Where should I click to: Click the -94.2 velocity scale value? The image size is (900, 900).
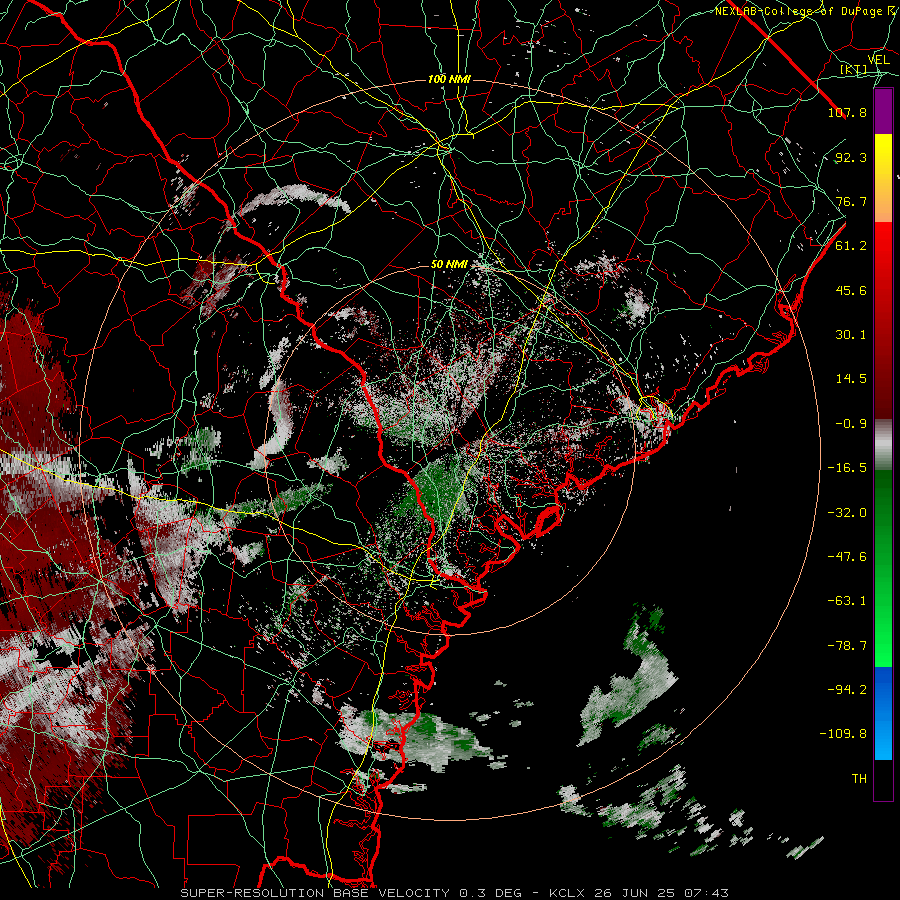[x=847, y=690]
